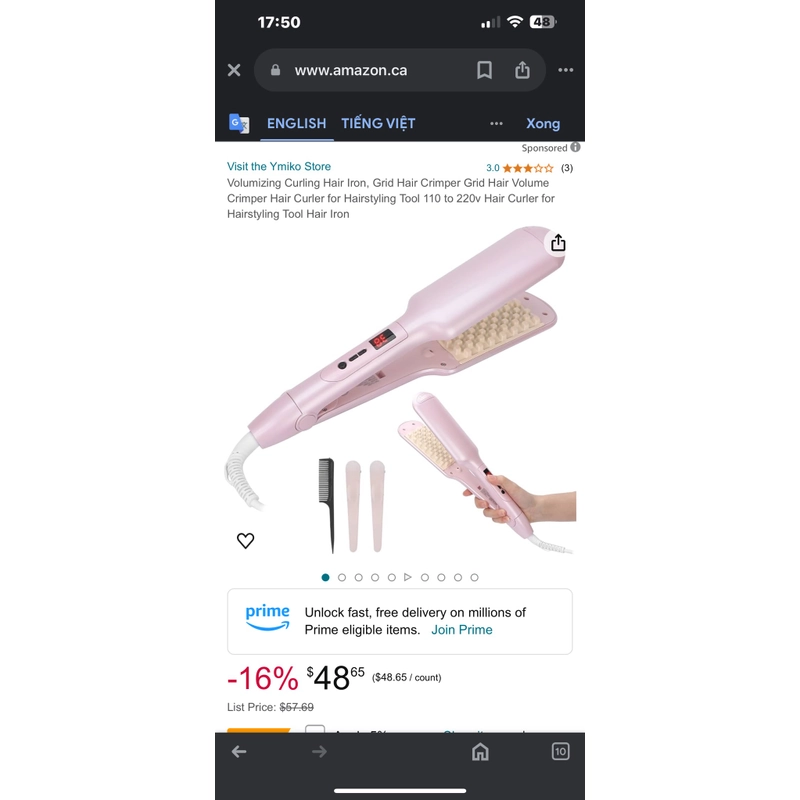Image resolution: width=800 pixels, height=800 pixels.
Task: Open translate bar more options
Action: click(496, 123)
